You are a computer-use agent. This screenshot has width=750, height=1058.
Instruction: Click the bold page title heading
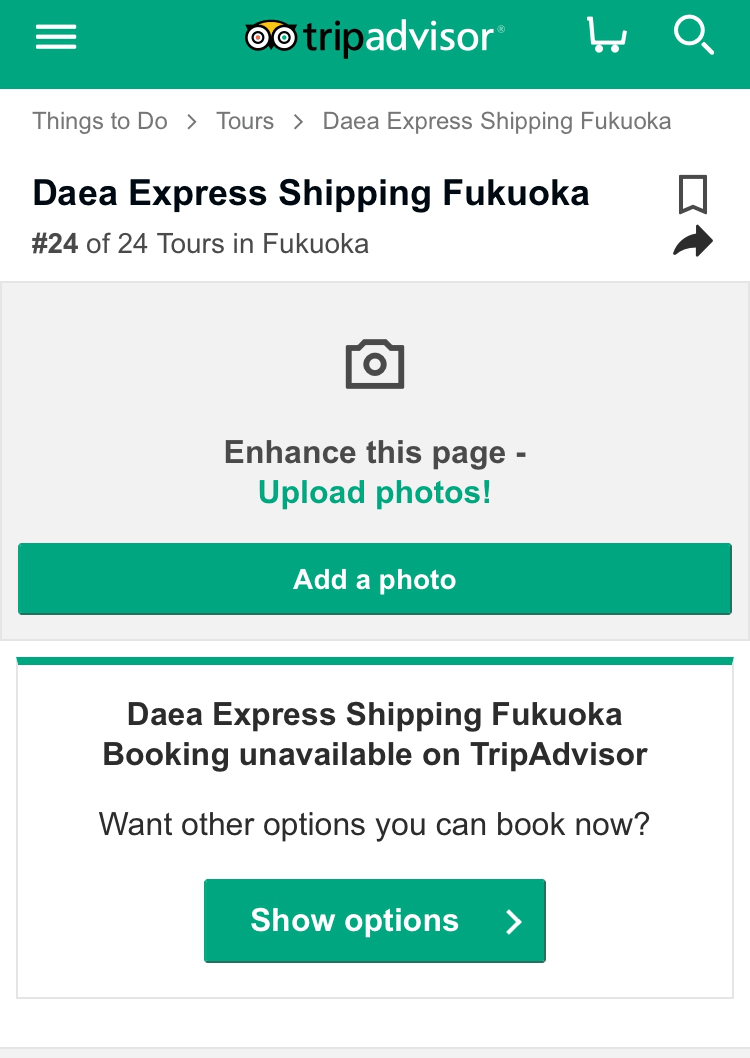[x=311, y=193]
